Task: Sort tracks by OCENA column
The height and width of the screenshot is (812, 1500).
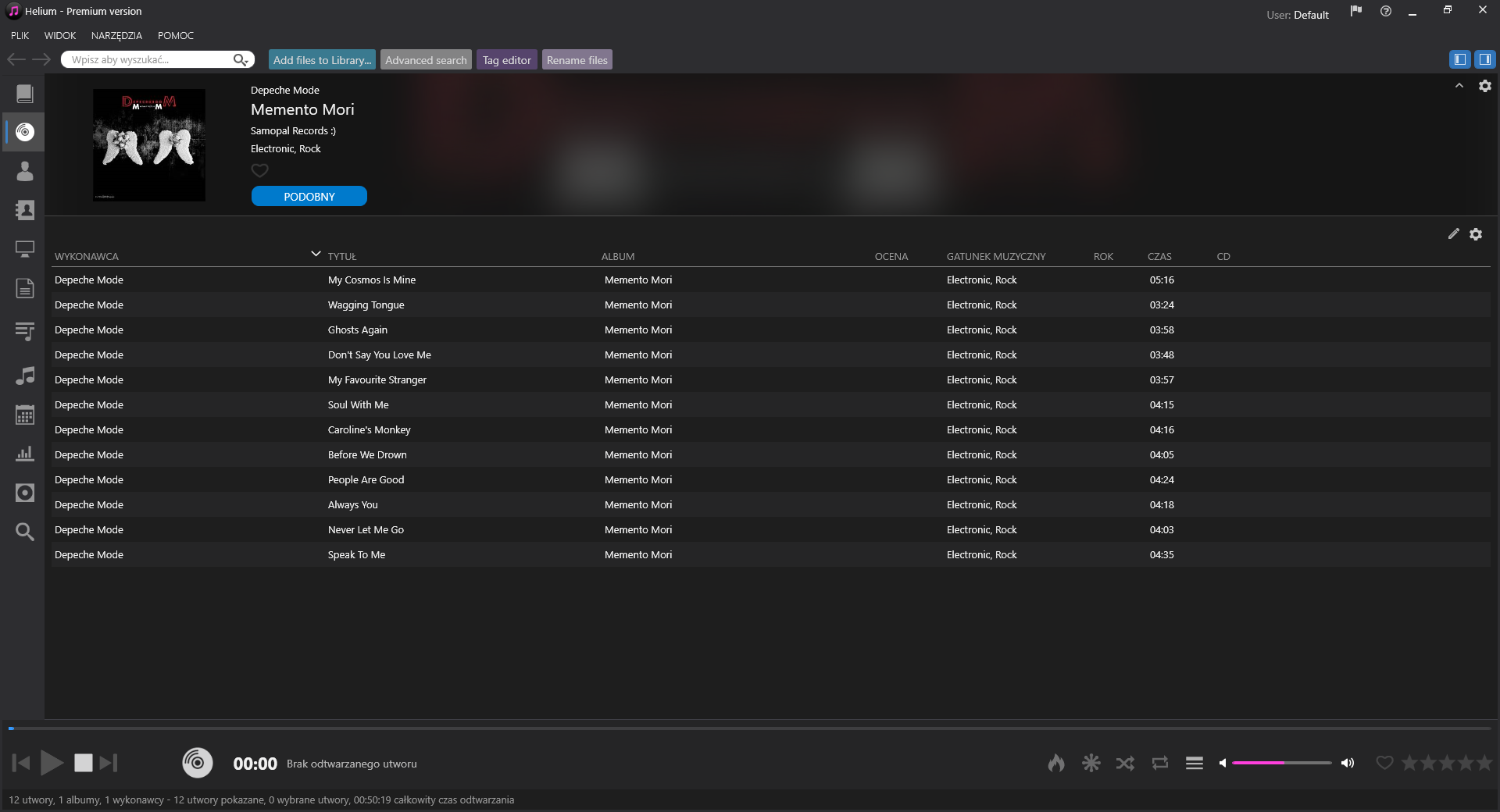Action: pos(891,256)
